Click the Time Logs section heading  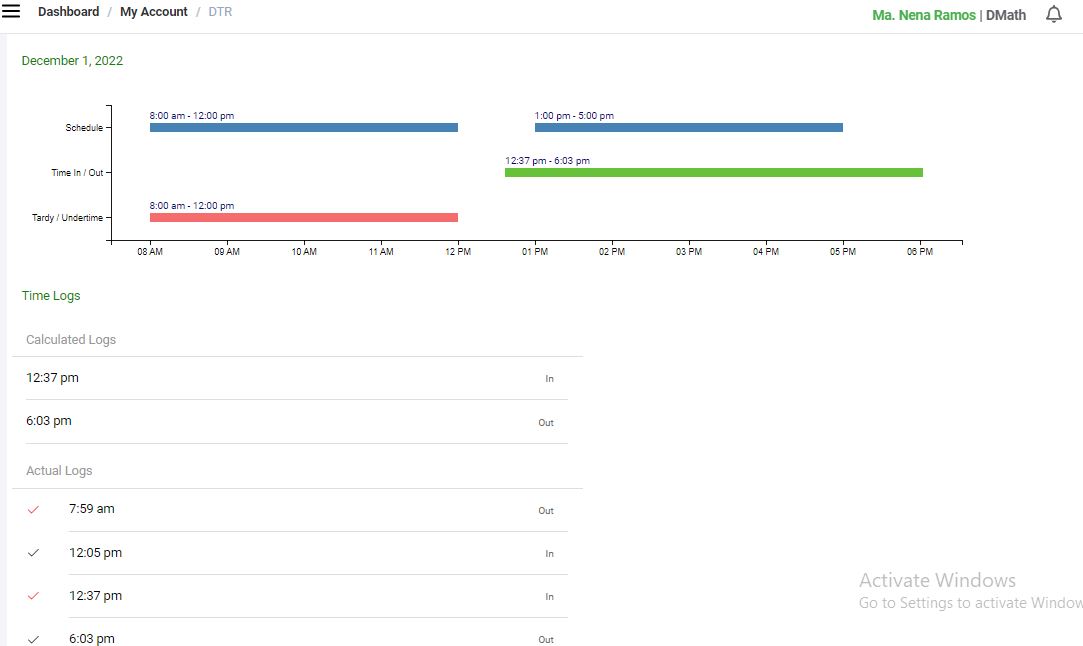(x=51, y=296)
